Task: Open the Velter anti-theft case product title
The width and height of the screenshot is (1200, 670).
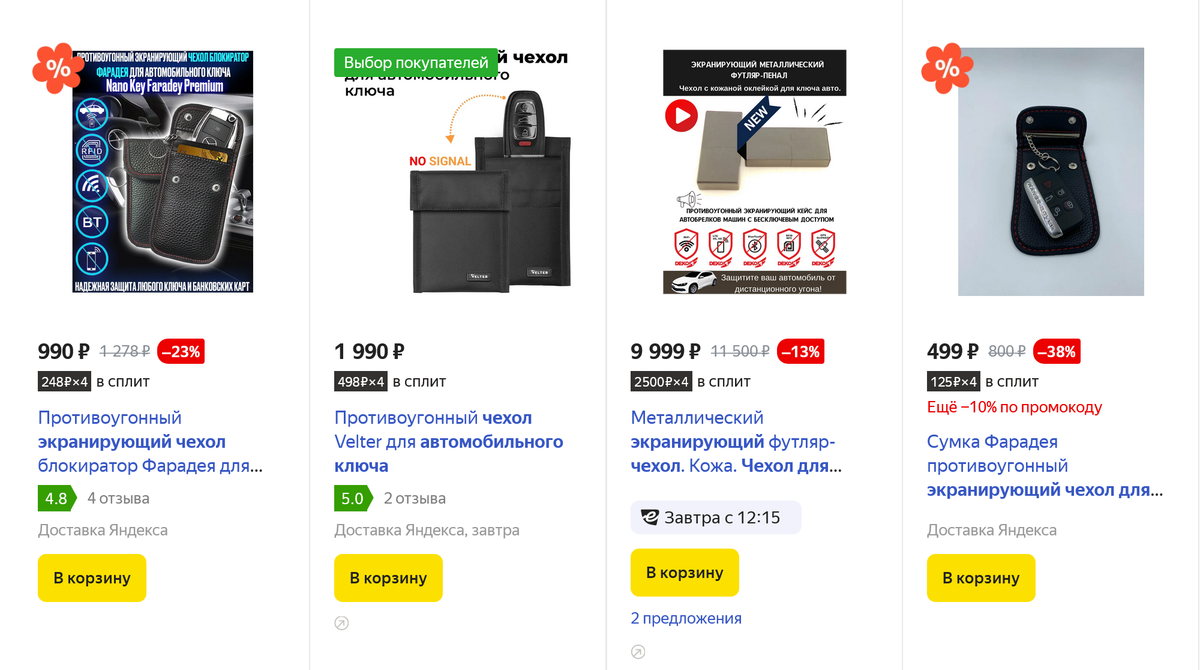Action: (448, 442)
